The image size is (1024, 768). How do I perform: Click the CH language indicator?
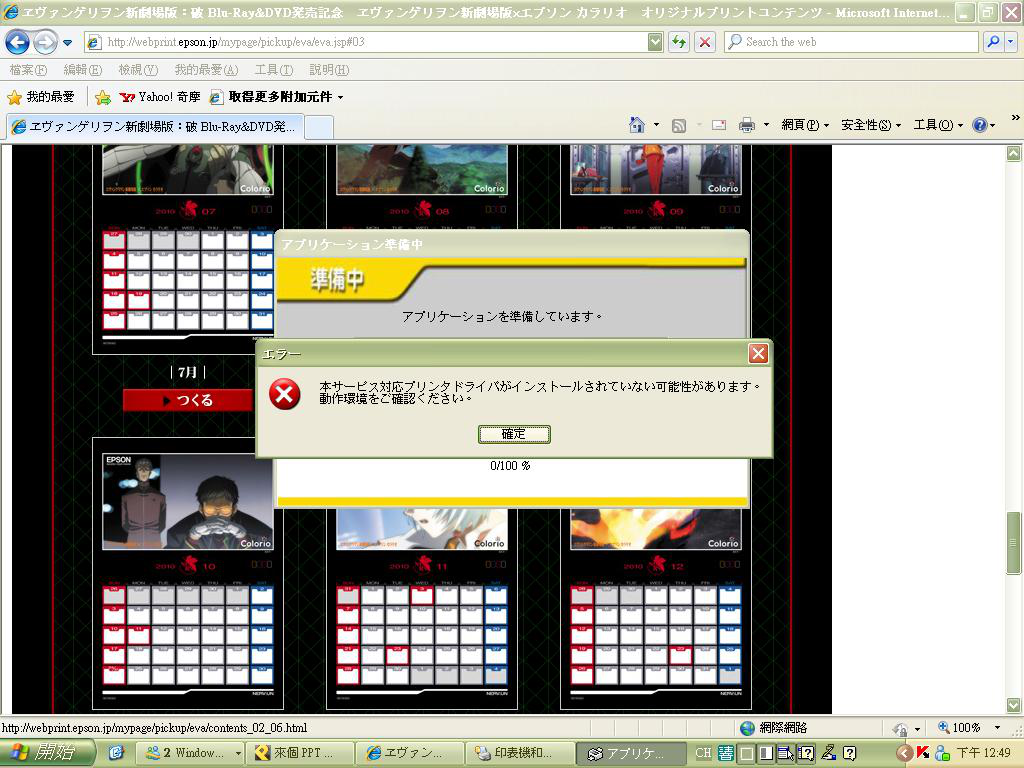coord(703,753)
